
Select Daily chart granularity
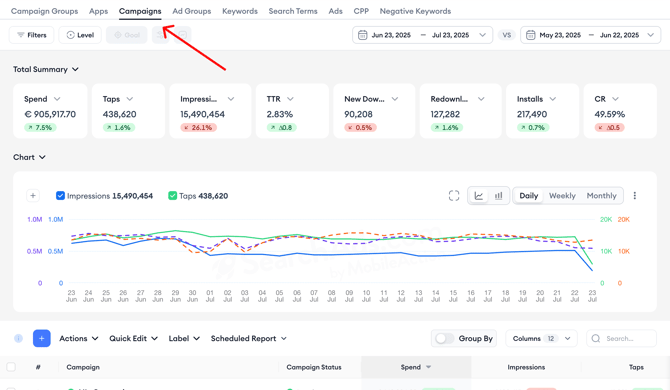(x=529, y=196)
